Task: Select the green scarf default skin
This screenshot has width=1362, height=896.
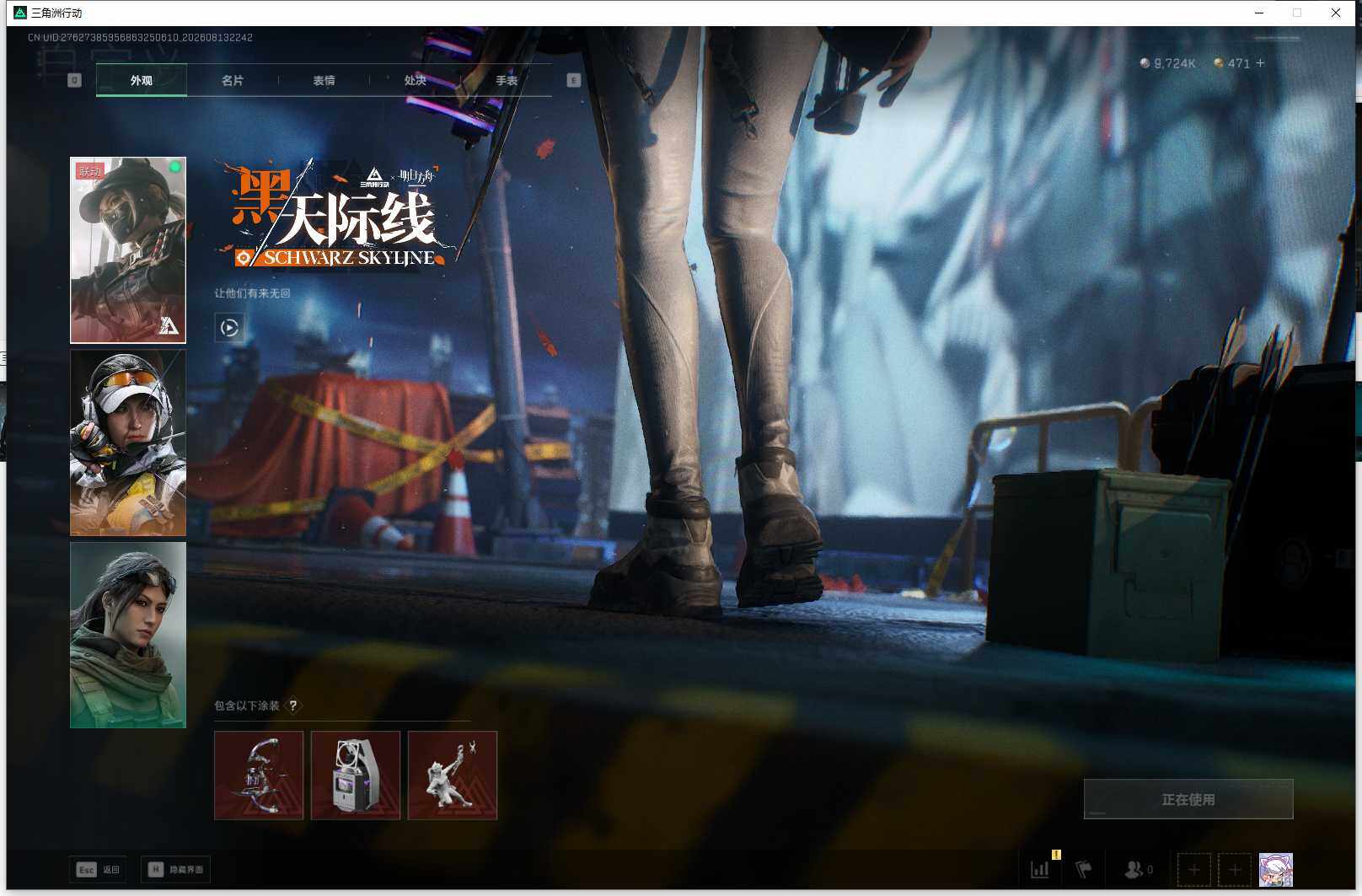Action: pyautogui.click(x=128, y=635)
